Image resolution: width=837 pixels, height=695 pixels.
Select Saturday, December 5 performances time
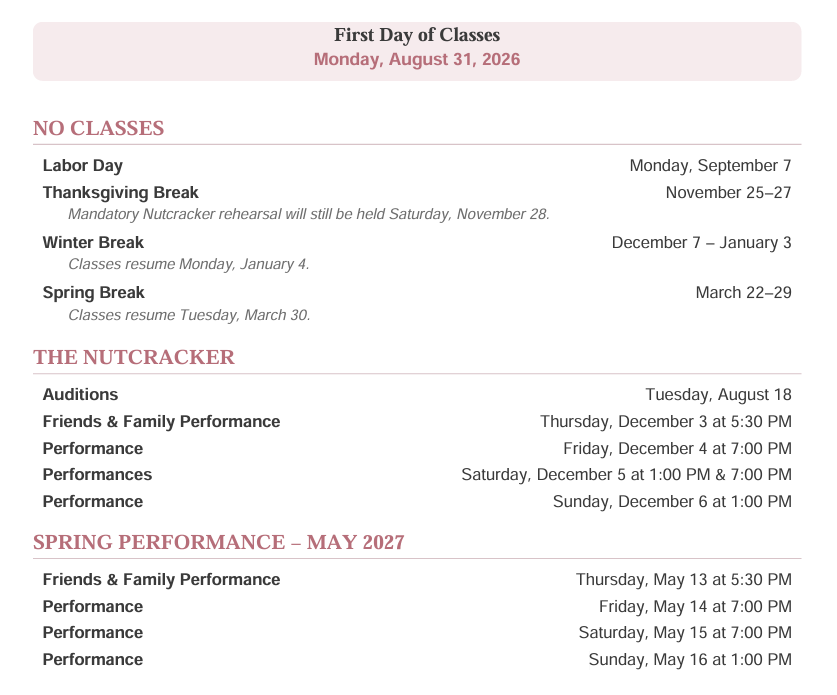[x=627, y=475]
